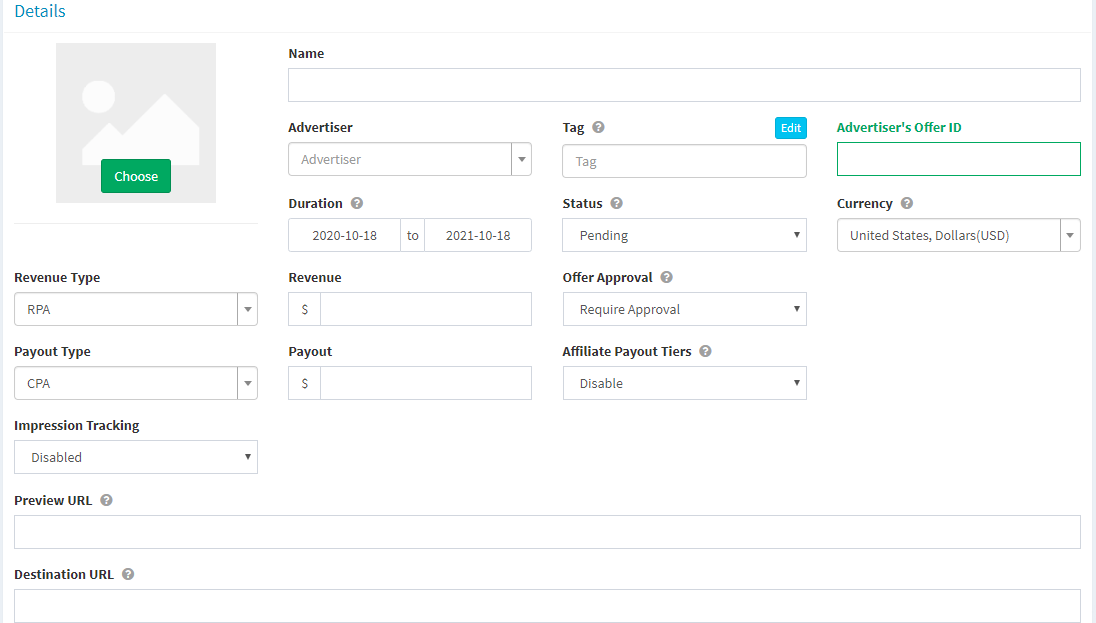The width and height of the screenshot is (1096, 623).
Task: Expand the Payout Type CPA dropdown
Action: click(x=135, y=384)
